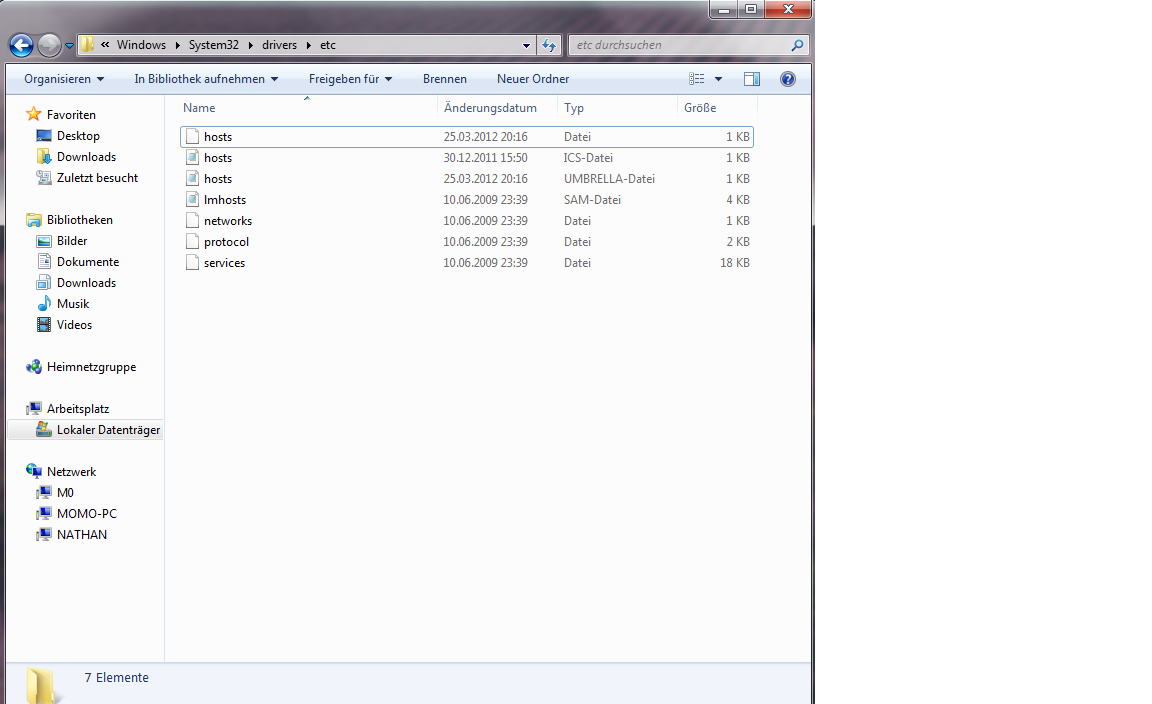Open the 'In Bibliothek aufnehmen' menu
The image size is (1152, 704).
[206, 79]
